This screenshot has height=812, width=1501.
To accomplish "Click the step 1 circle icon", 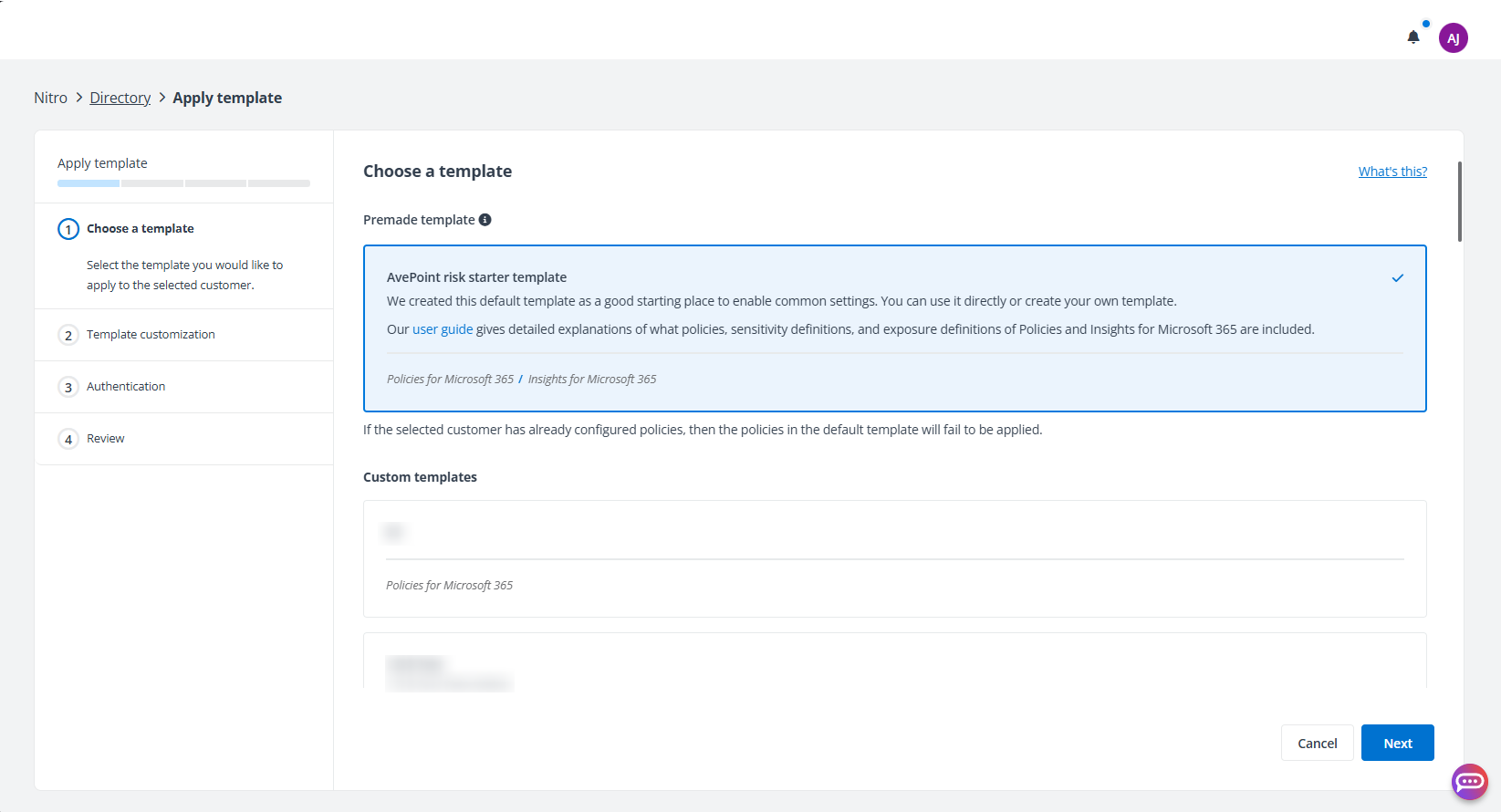I will tap(68, 229).
